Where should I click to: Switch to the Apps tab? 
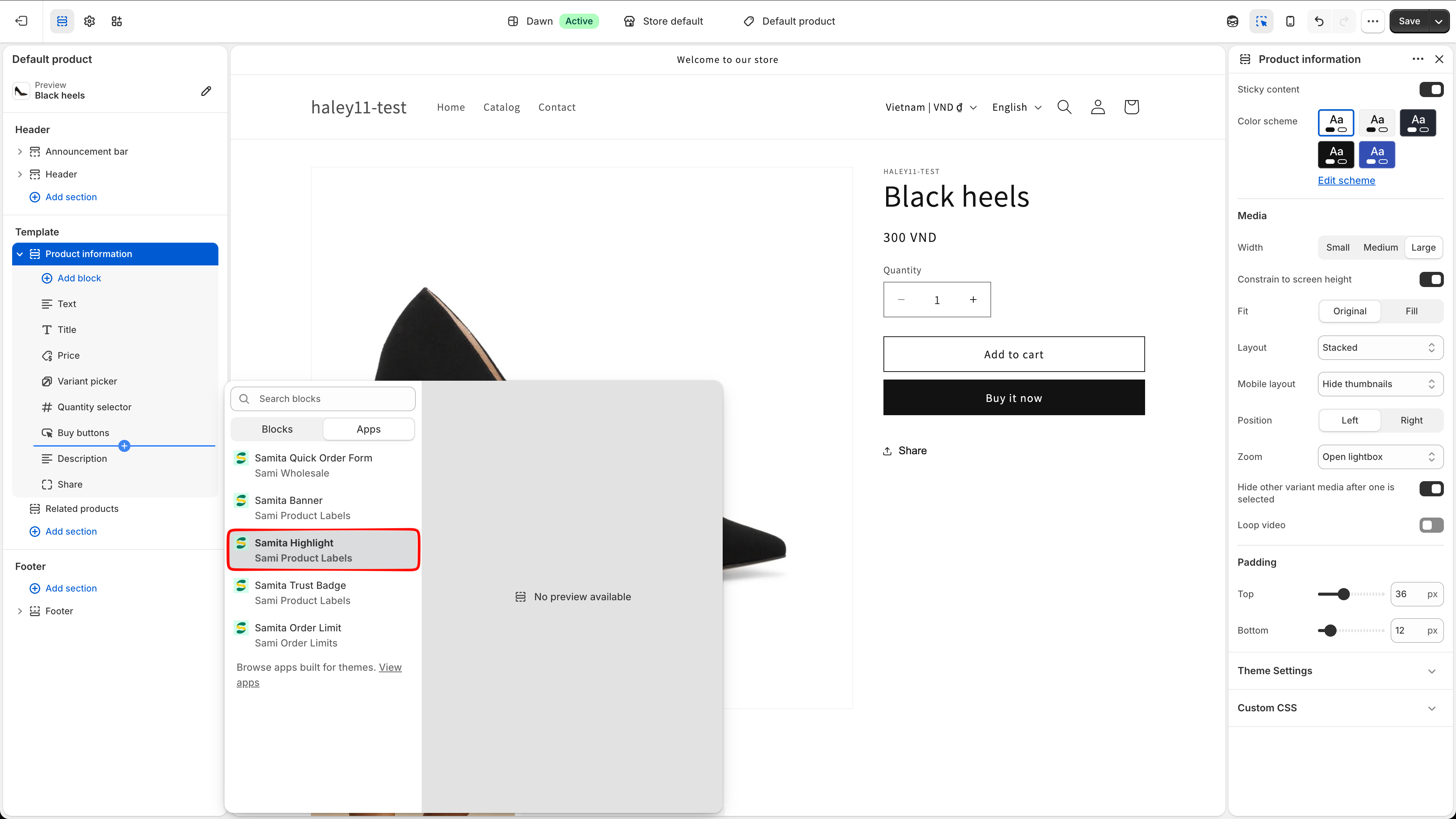[369, 429]
